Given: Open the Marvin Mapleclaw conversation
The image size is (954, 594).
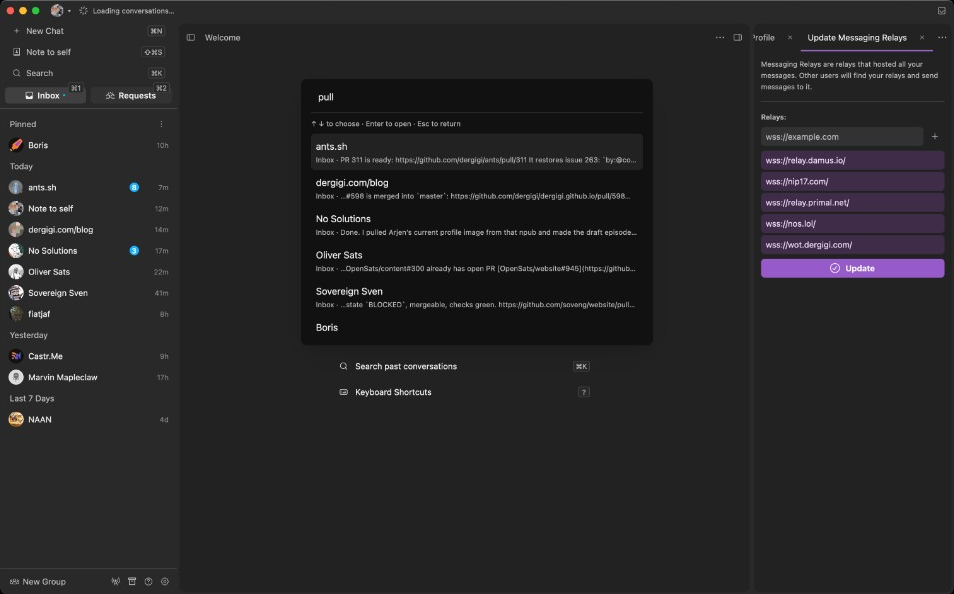Looking at the screenshot, I should [89, 377].
